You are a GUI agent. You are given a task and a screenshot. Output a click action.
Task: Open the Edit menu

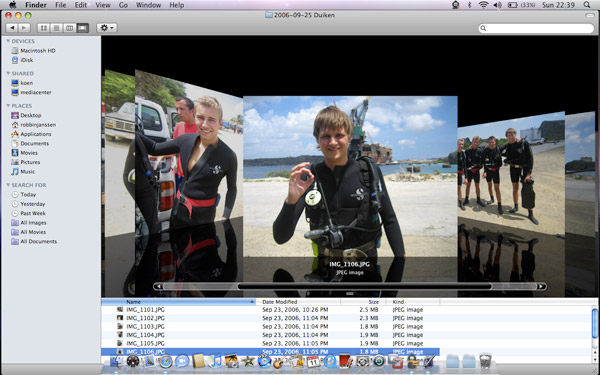pyautogui.click(x=80, y=5)
